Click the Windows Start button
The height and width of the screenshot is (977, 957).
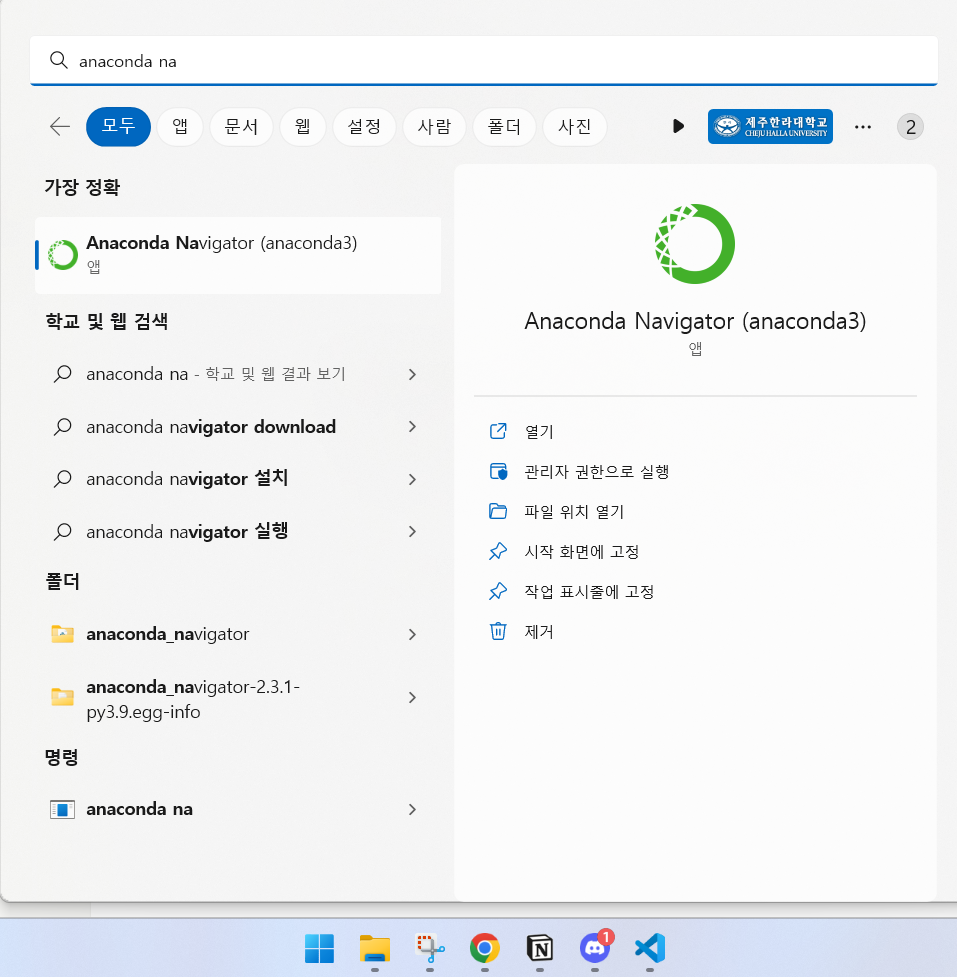(319, 947)
